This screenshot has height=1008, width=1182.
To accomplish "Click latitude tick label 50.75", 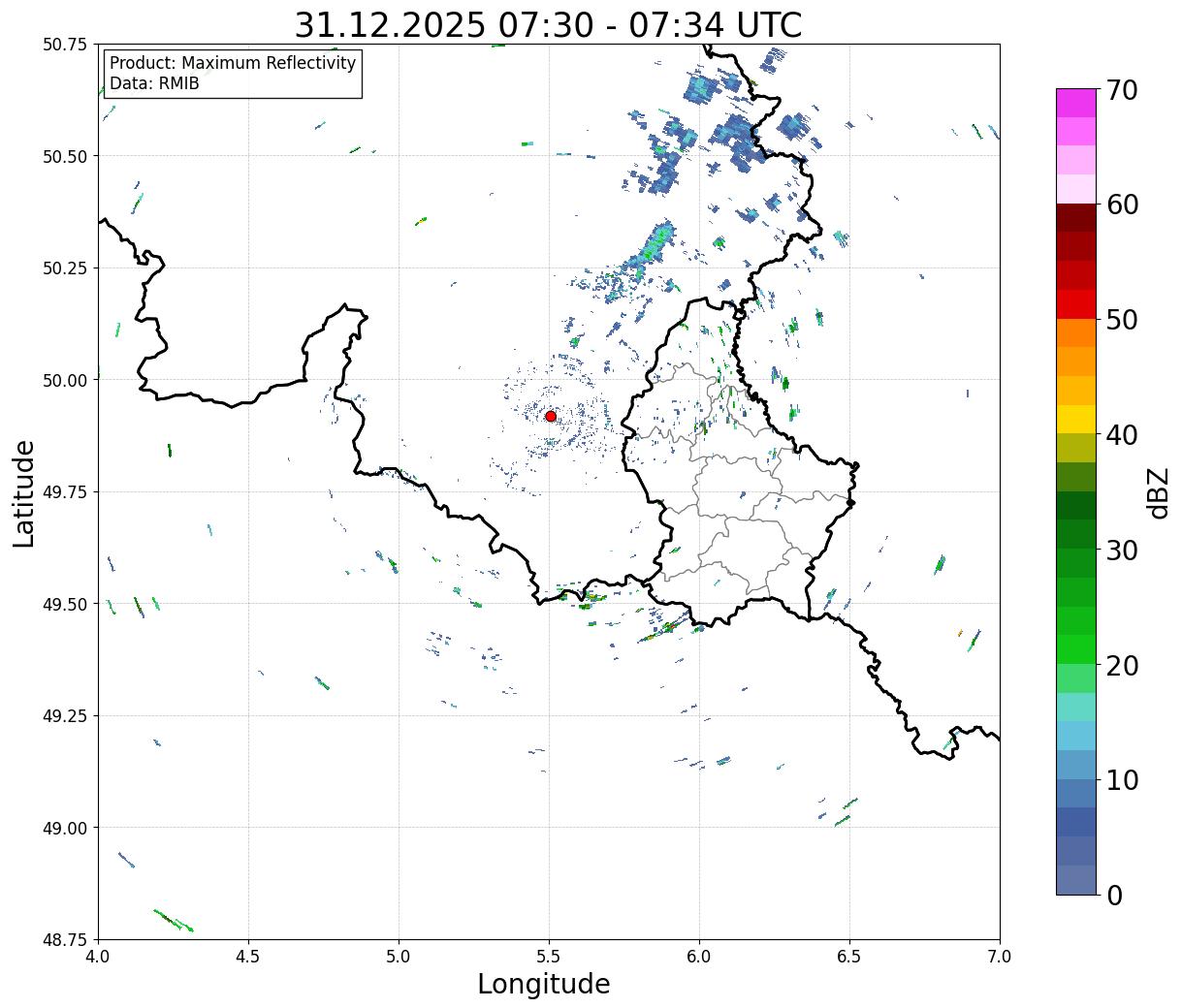I will click(x=65, y=45).
